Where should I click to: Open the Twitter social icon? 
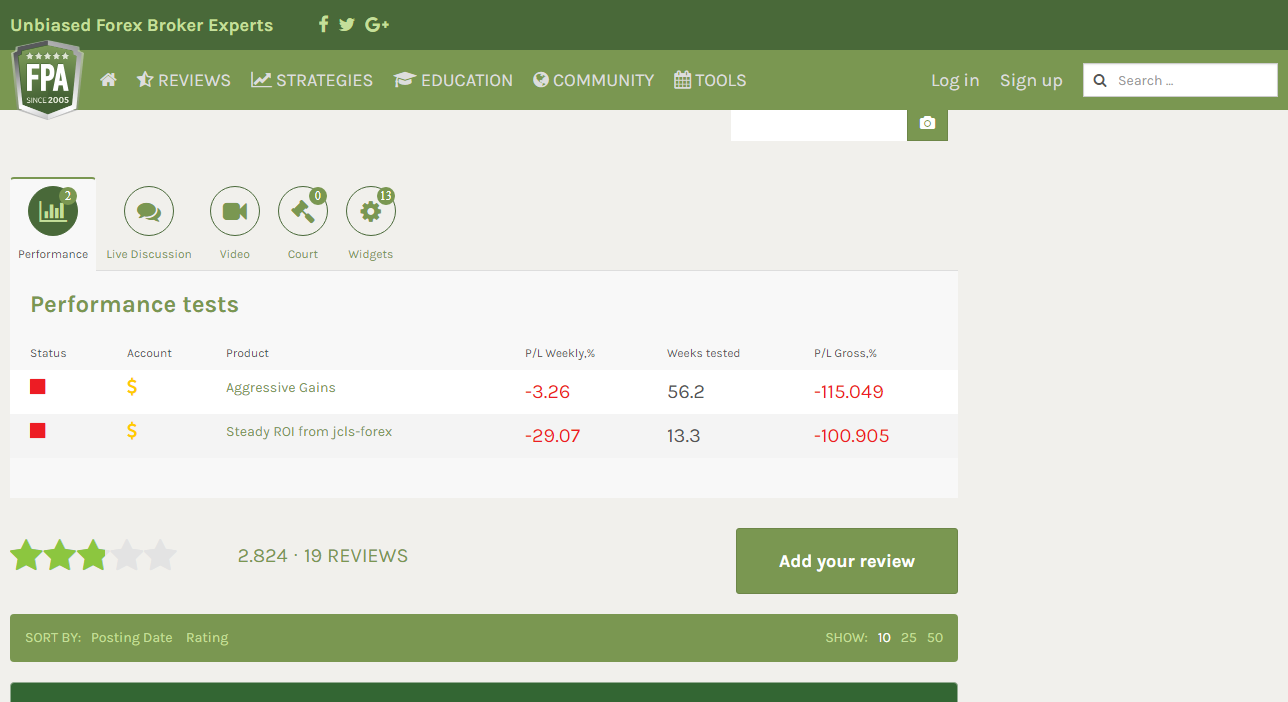pos(347,24)
